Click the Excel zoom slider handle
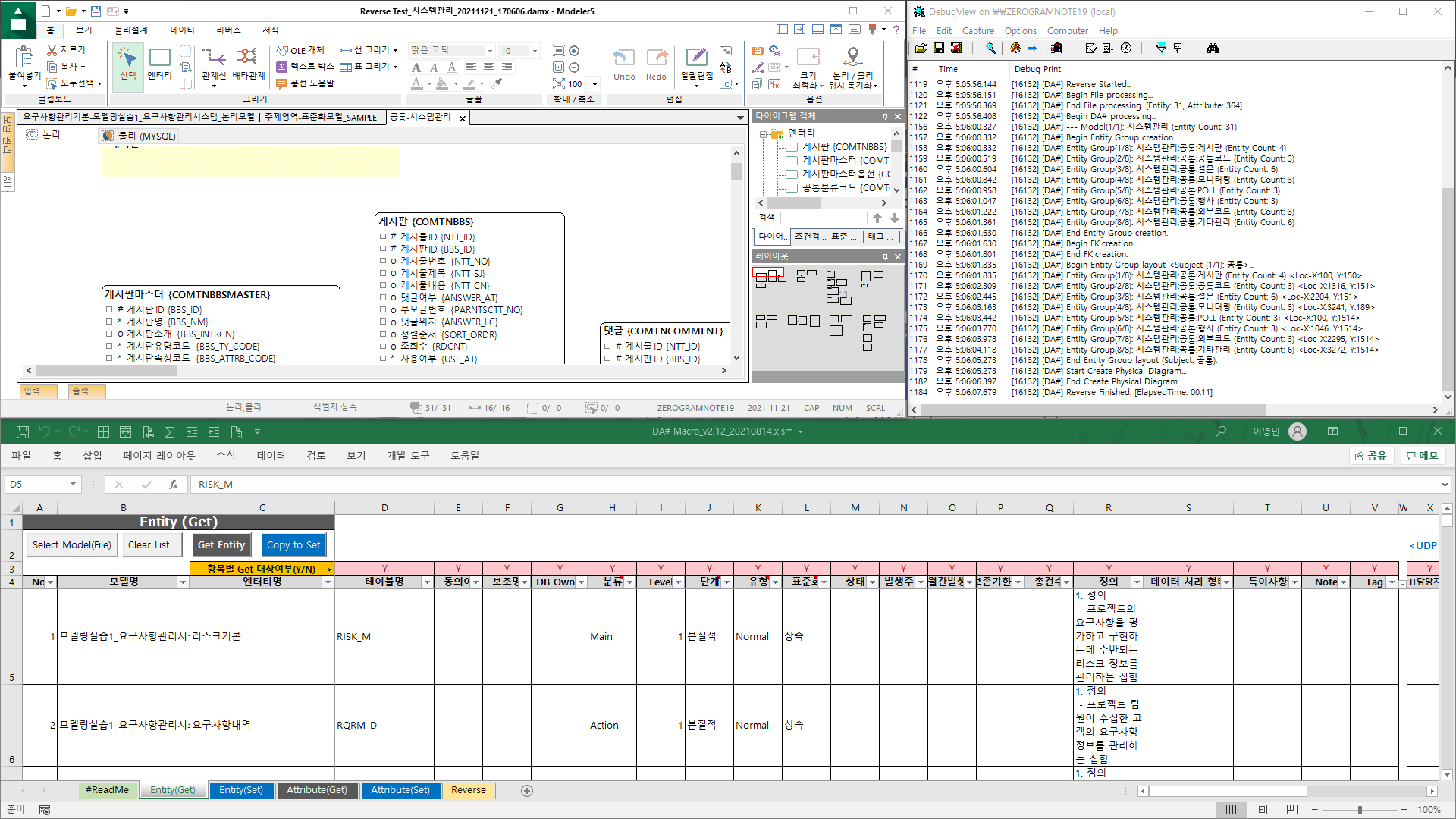 click(x=1360, y=810)
